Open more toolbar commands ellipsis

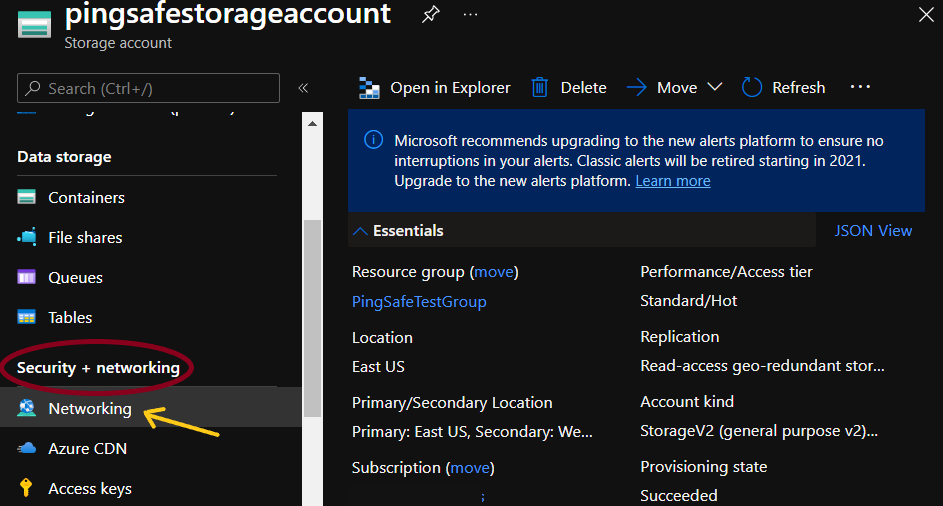pyautogui.click(x=860, y=88)
